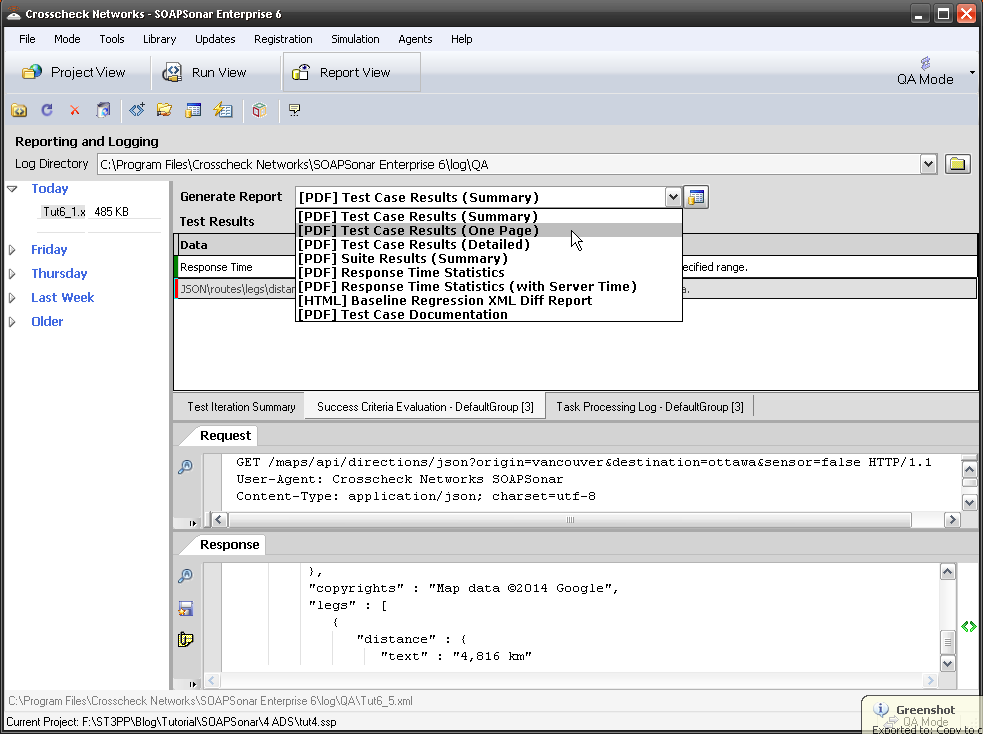Choose [PDF] Test Case Results (Summary) option
This screenshot has width=983, height=734.
click(488, 216)
